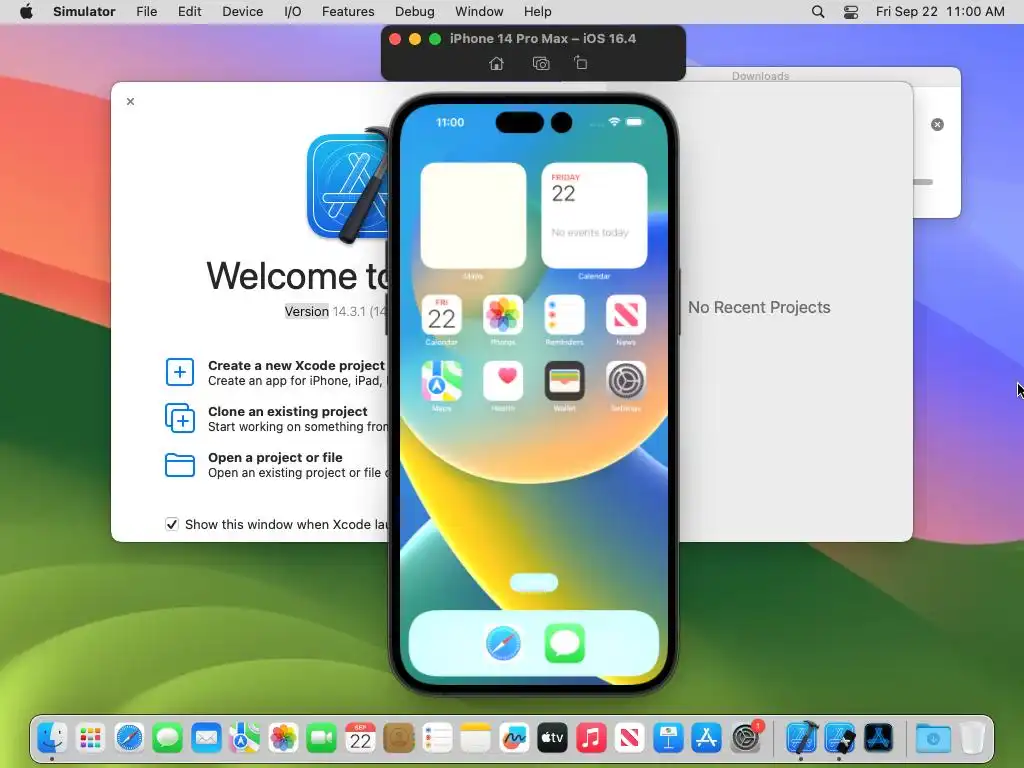Click the Simulator window title 'iPhone 14 Pro Max'
The width and height of the screenshot is (1024, 768).
[x=542, y=39]
